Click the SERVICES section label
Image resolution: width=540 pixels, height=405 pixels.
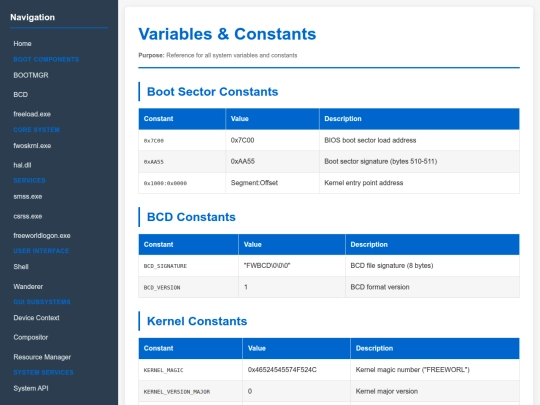point(29,180)
